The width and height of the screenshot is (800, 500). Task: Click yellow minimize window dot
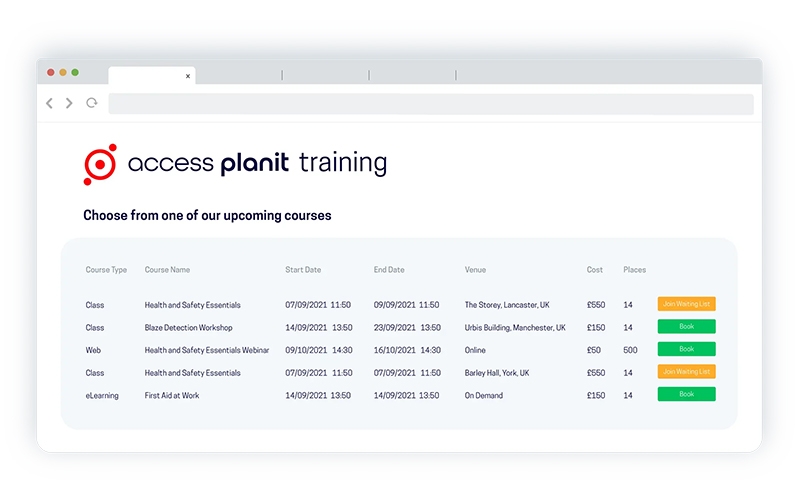63,72
